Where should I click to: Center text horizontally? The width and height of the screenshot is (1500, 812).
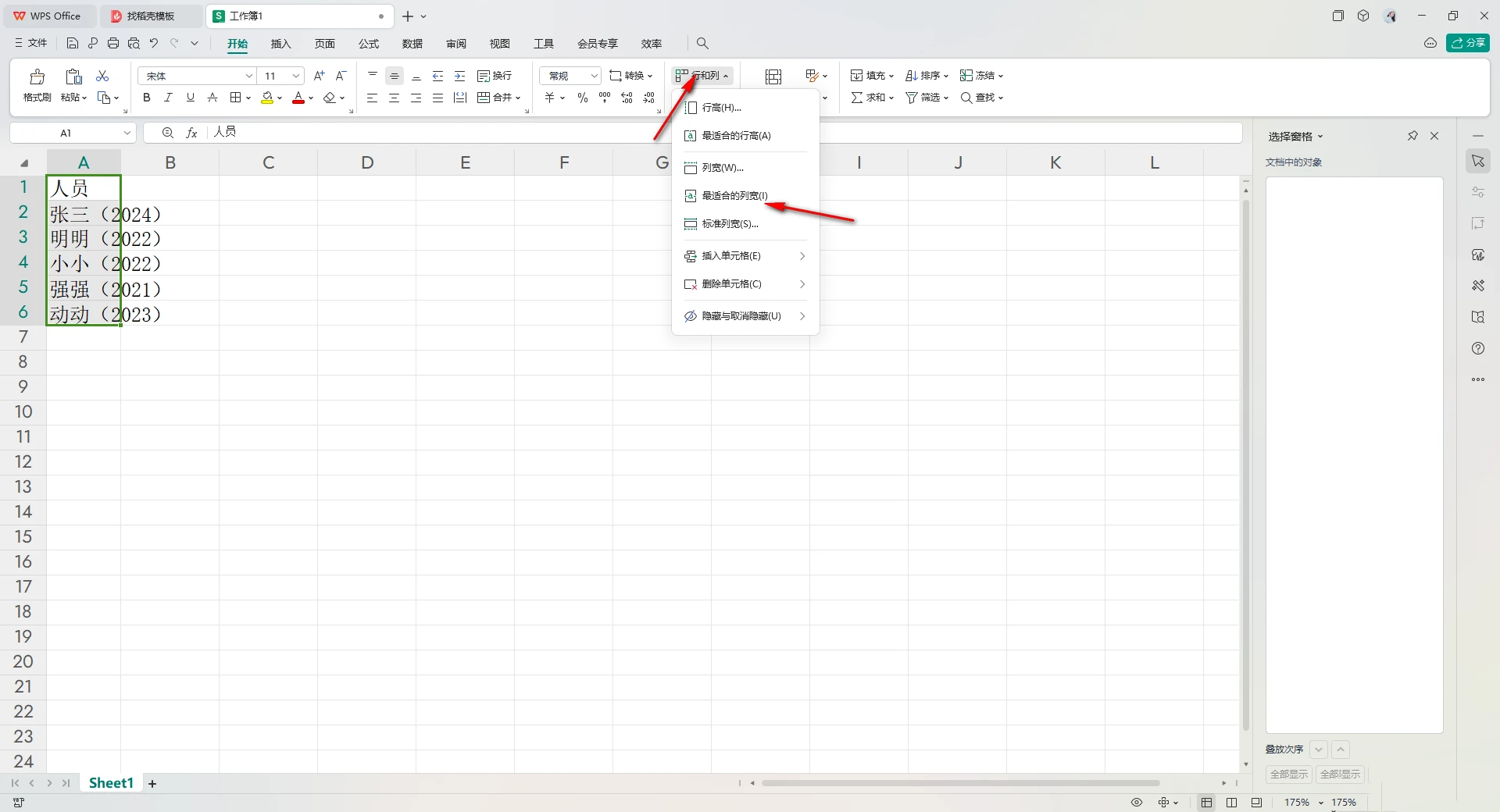point(395,98)
